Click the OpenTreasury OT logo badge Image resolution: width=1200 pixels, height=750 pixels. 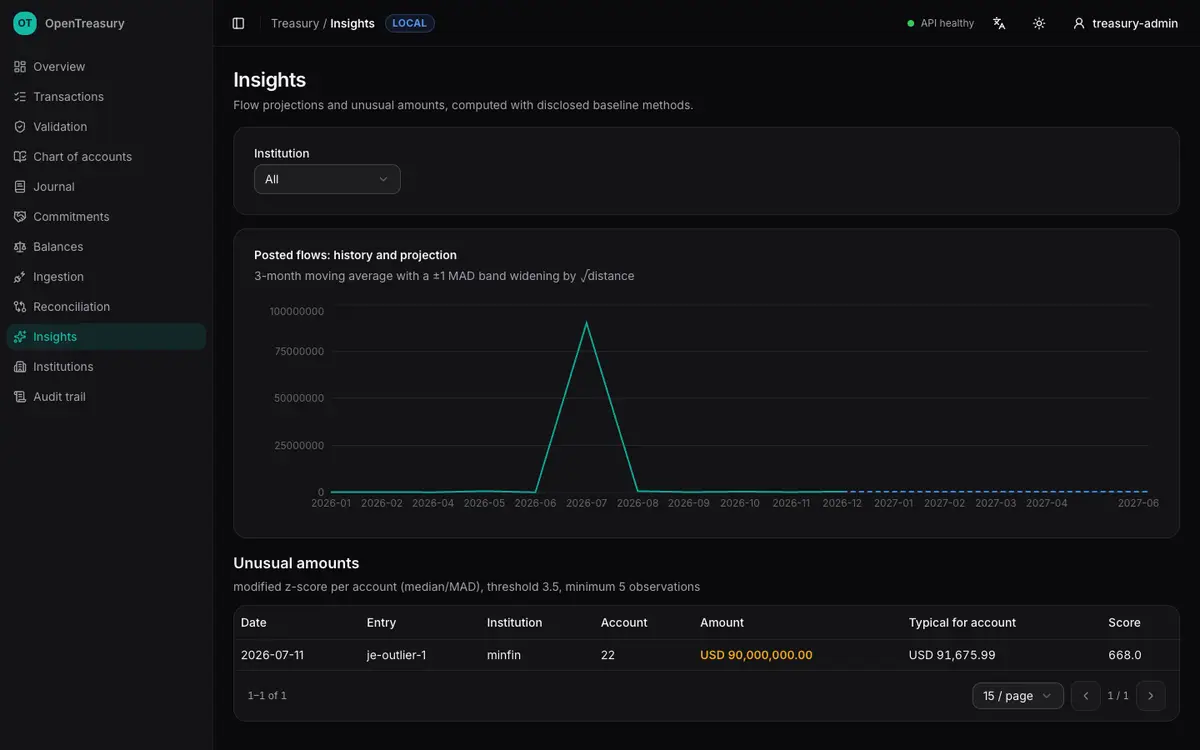coord(25,23)
